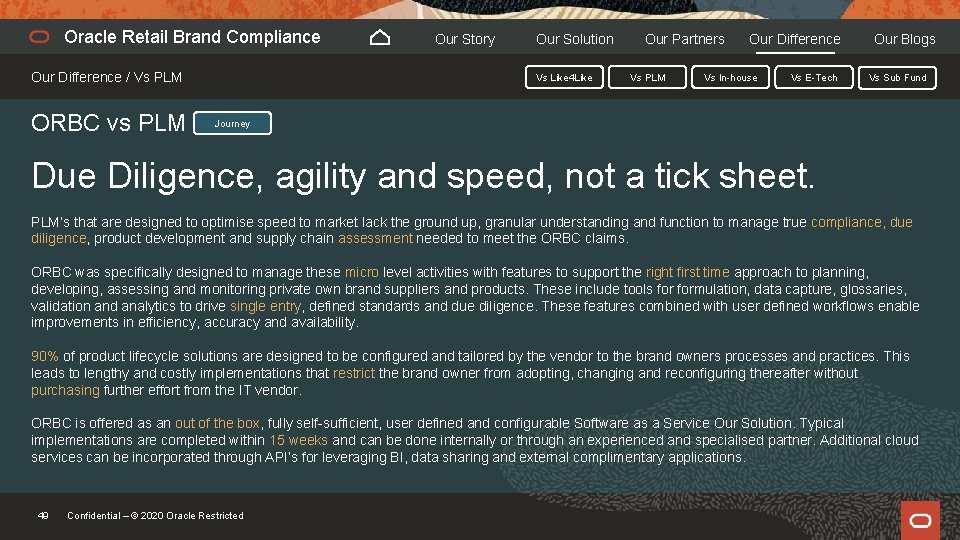
Task: Click the red Oracle logo at bottom right
Action: [920, 520]
